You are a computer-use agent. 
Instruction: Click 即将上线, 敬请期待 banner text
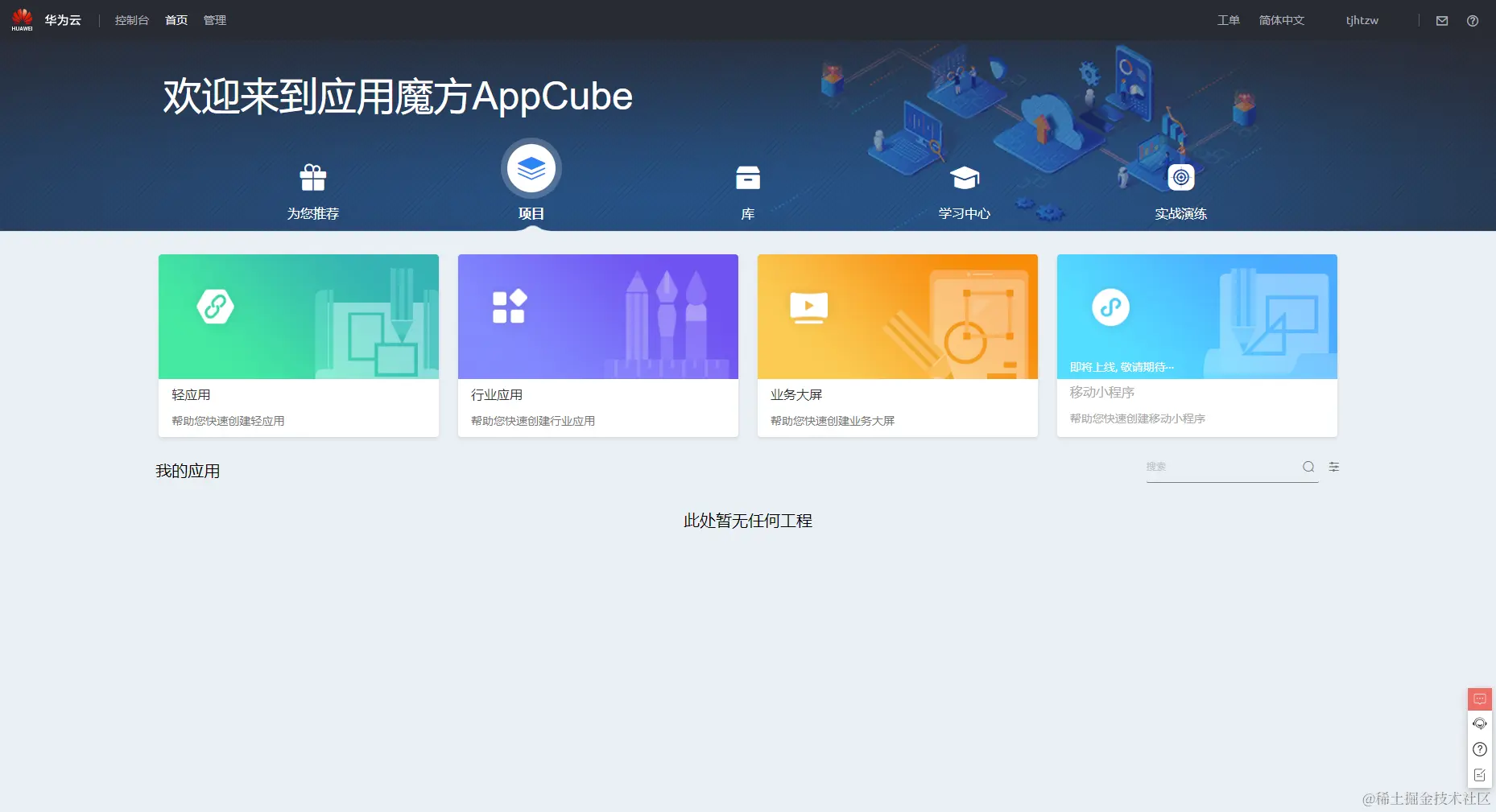pyautogui.click(x=1122, y=367)
